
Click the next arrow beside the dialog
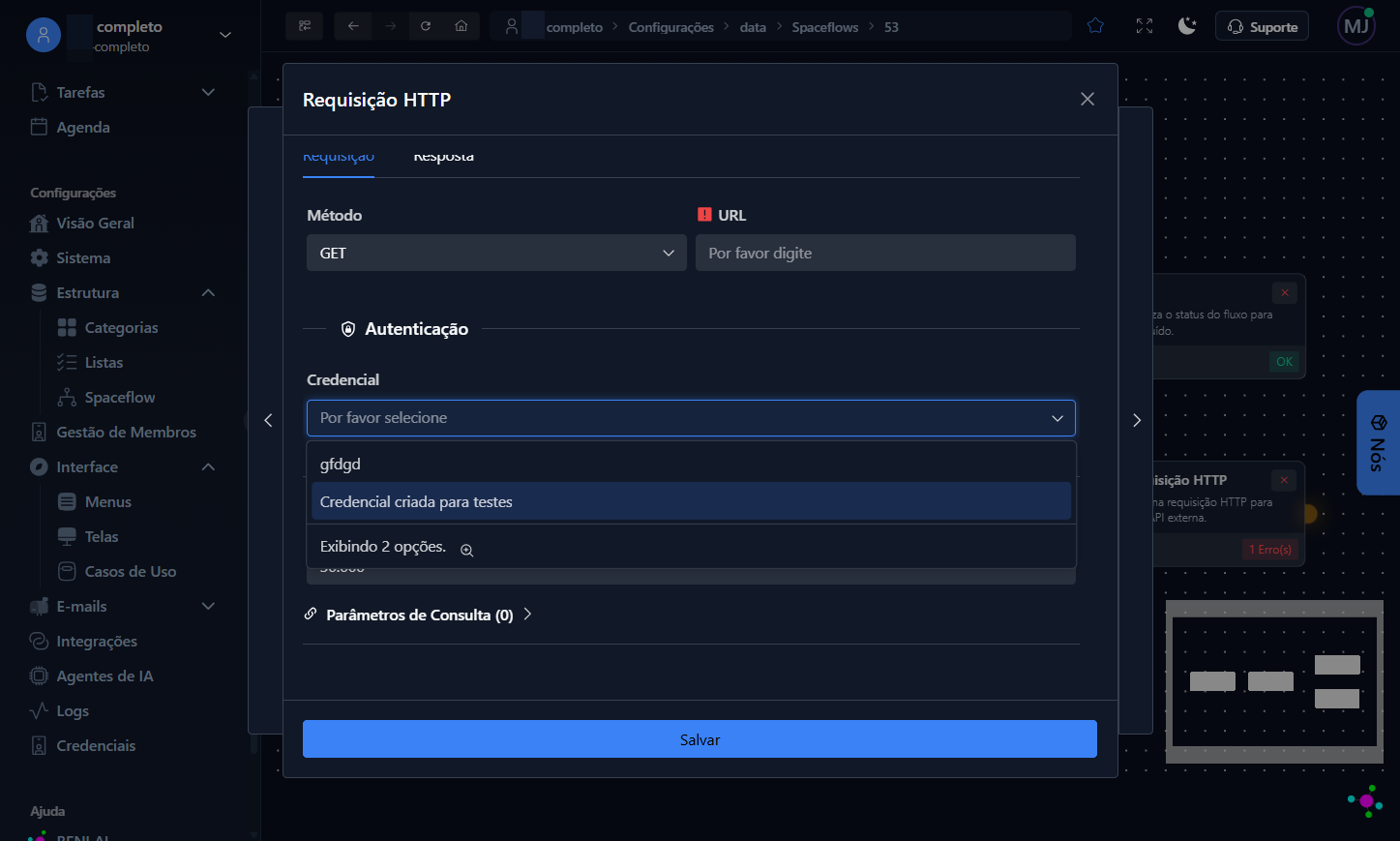tap(1137, 420)
